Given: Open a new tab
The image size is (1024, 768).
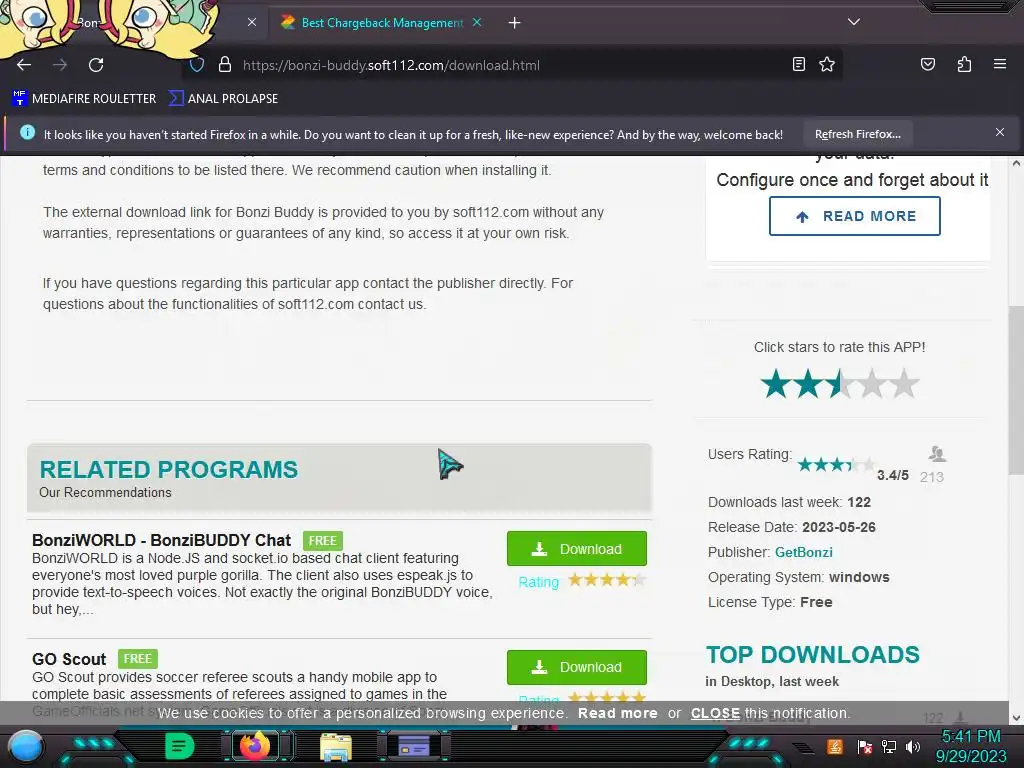Looking at the screenshot, I should 515,23.
